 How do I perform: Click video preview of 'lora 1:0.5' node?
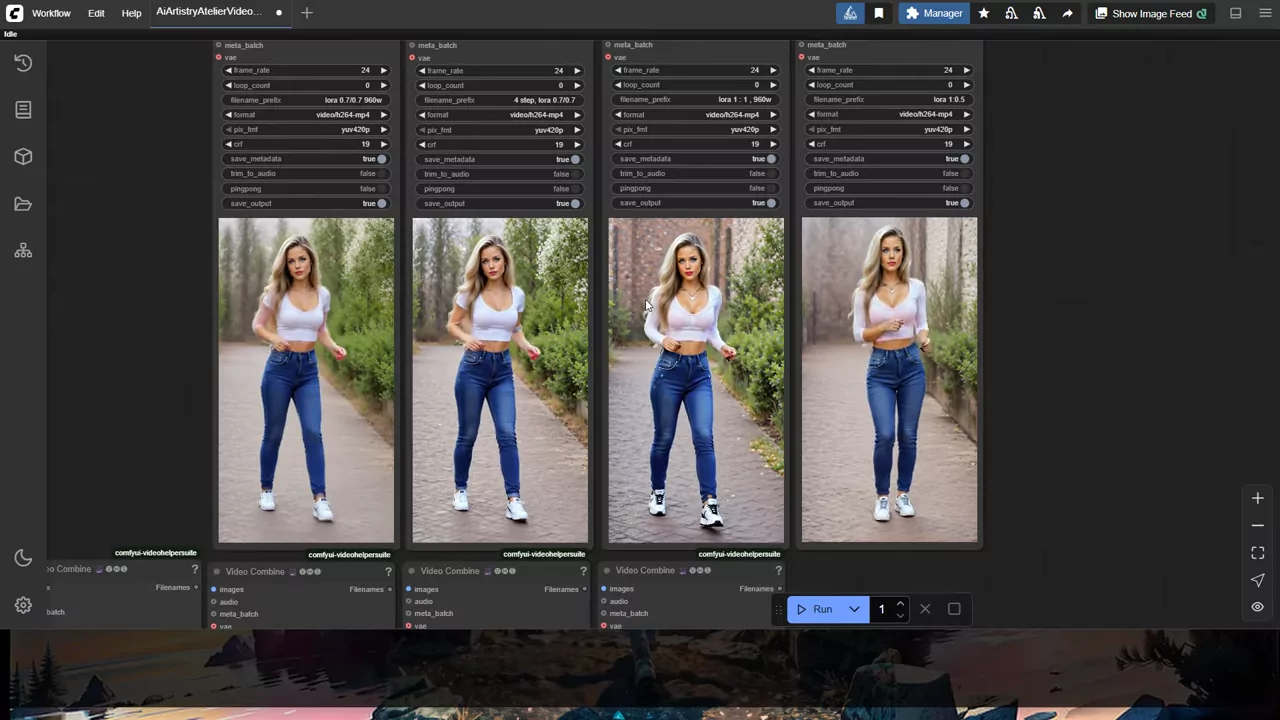click(889, 380)
